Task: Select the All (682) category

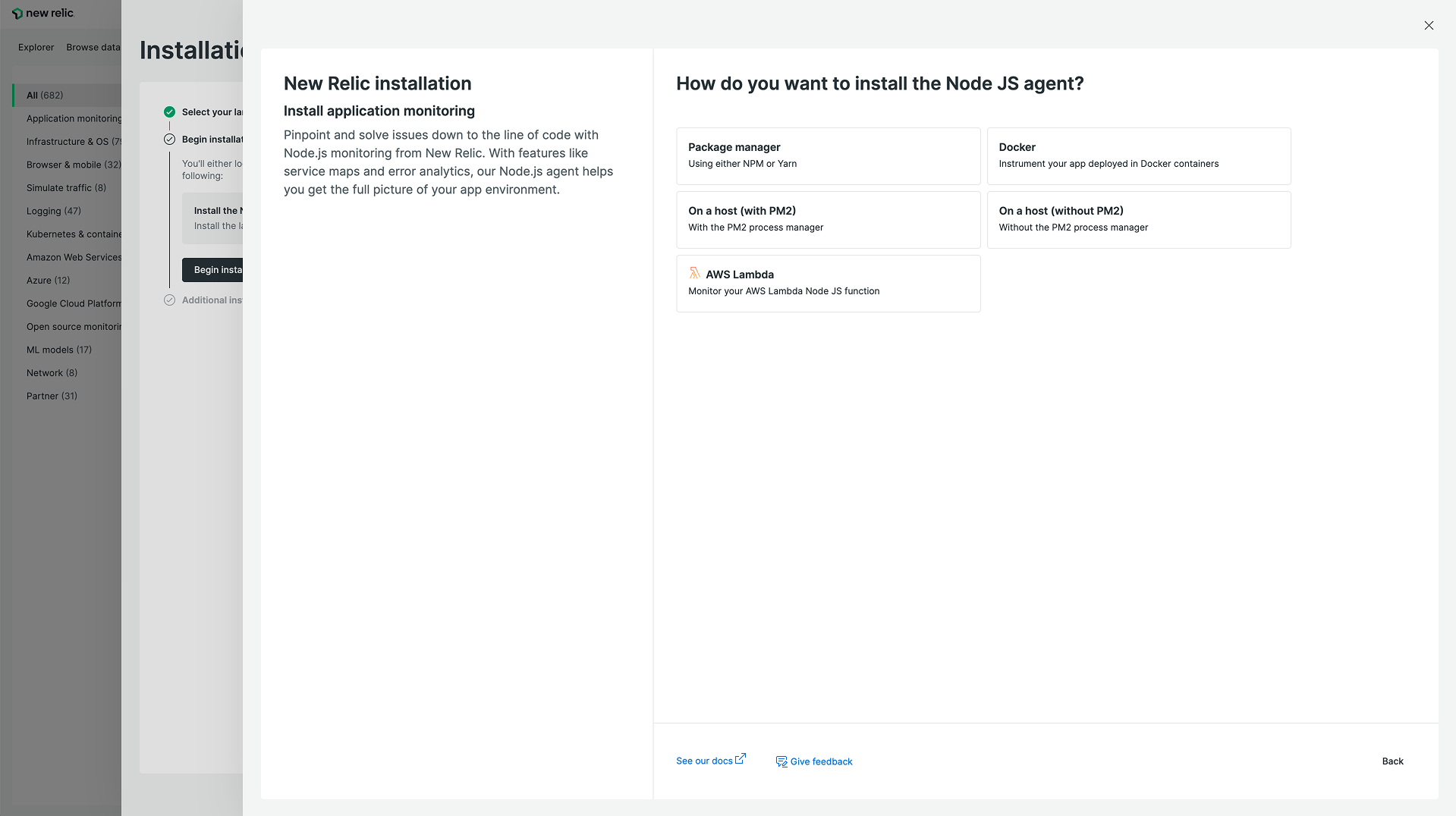Action: click(x=67, y=95)
